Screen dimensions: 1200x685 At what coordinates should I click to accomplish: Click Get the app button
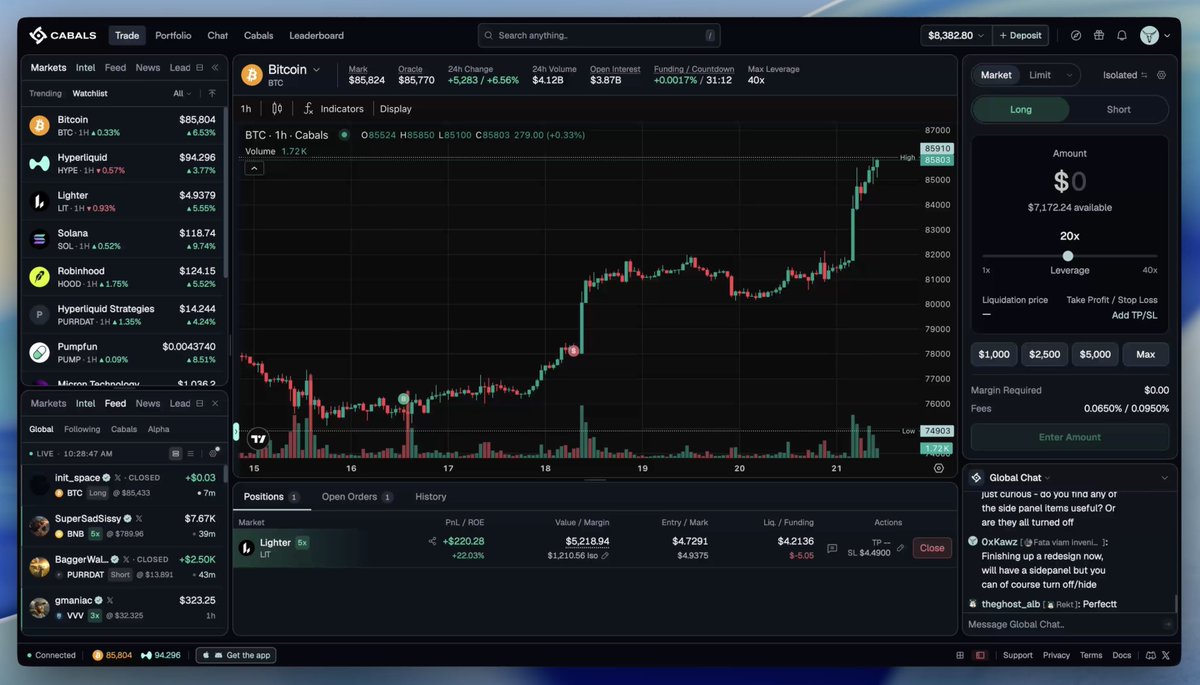[235, 655]
